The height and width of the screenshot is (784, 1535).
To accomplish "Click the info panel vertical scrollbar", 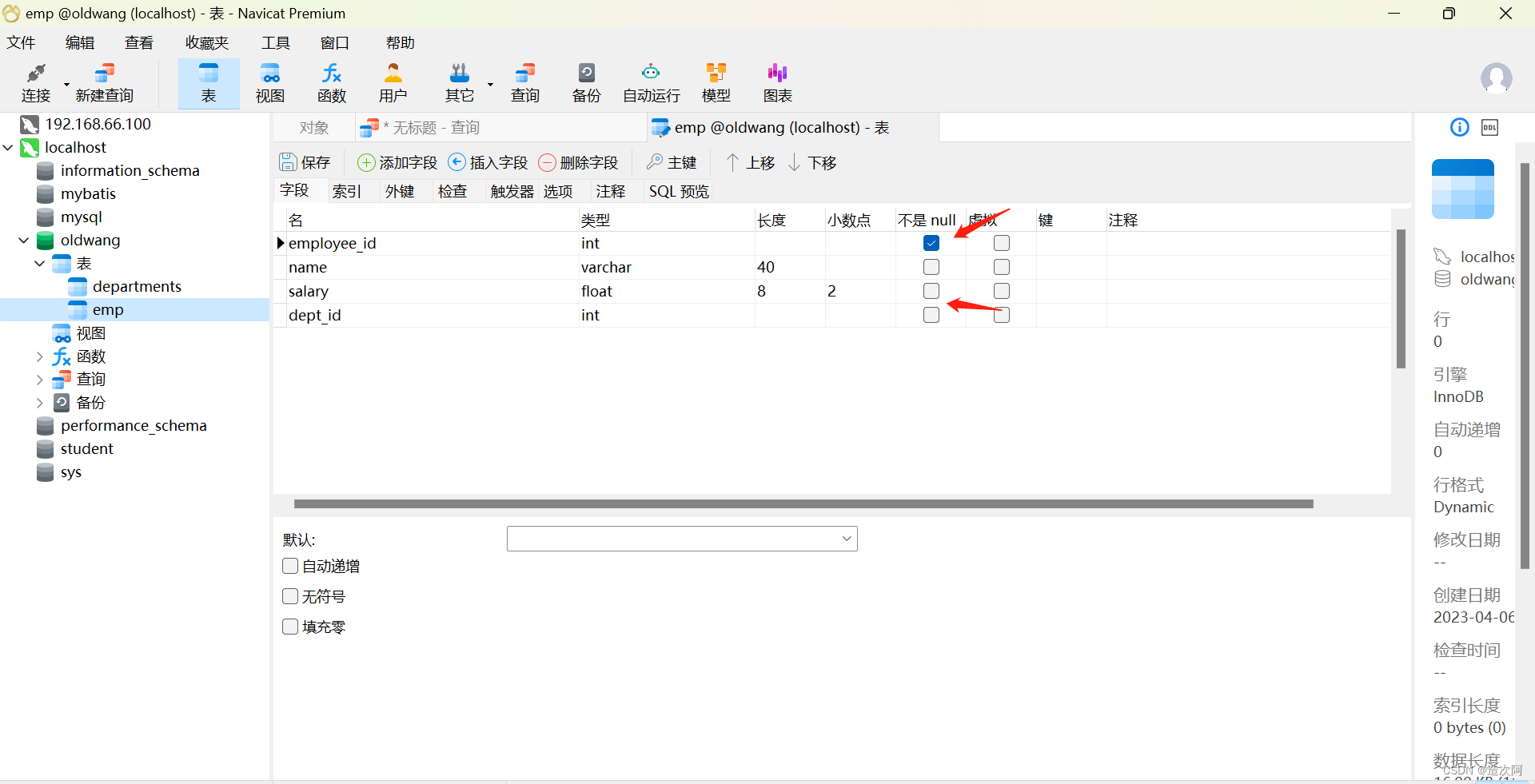I will (x=1525, y=365).
